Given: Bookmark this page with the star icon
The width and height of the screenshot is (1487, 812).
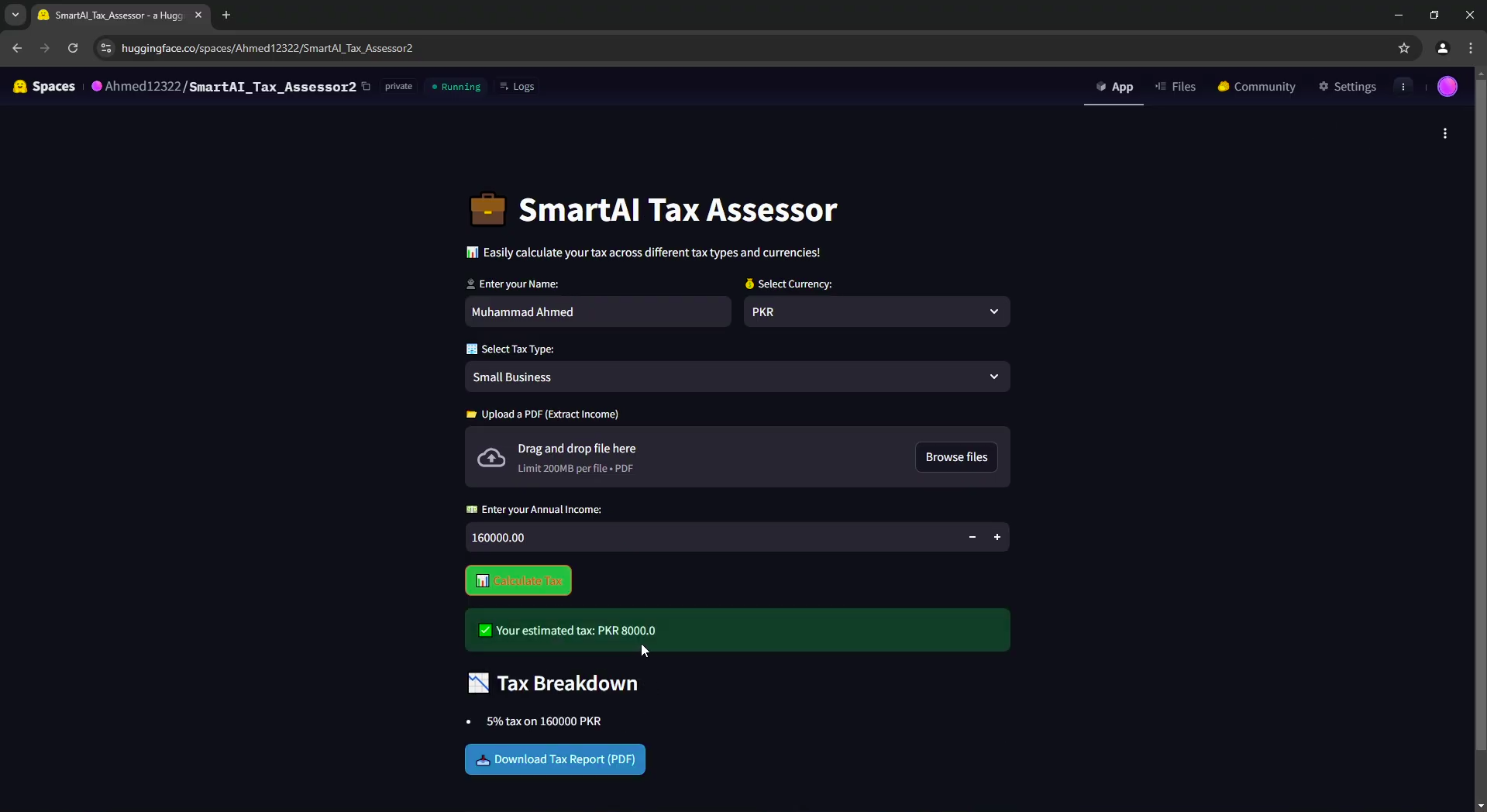Looking at the screenshot, I should tap(1404, 48).
